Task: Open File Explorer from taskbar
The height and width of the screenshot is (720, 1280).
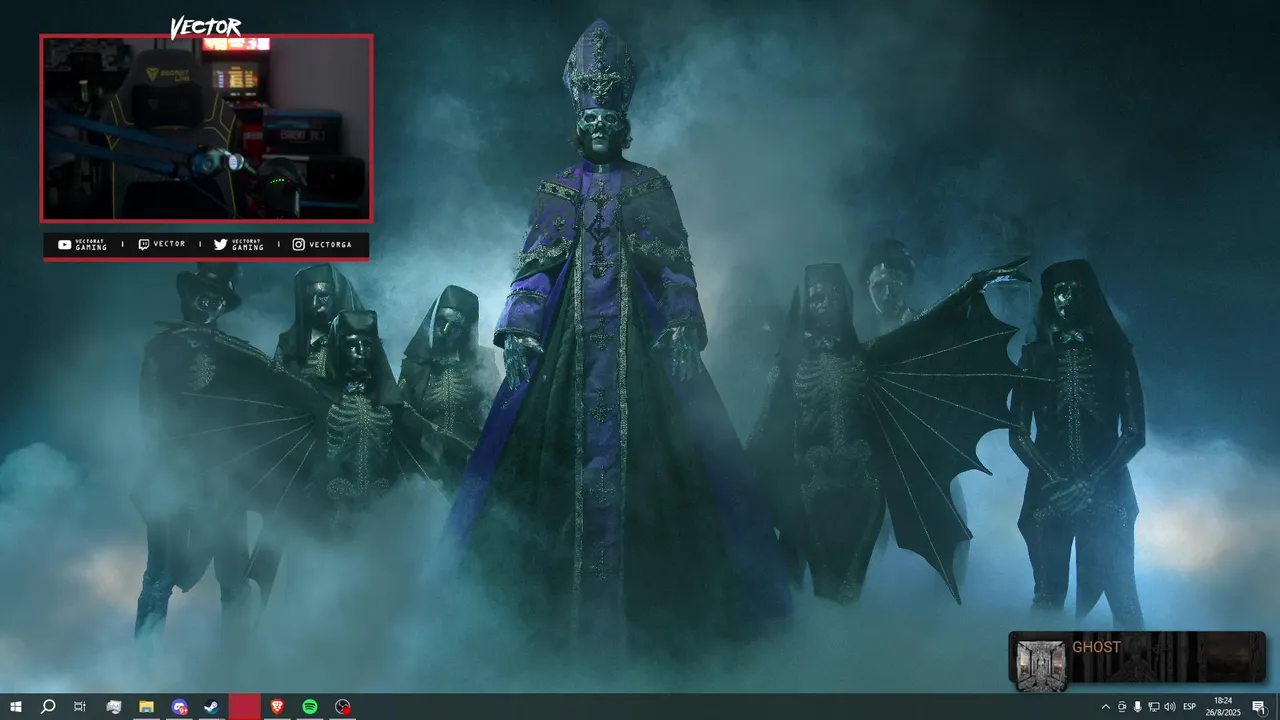Action: pos(146,706)
